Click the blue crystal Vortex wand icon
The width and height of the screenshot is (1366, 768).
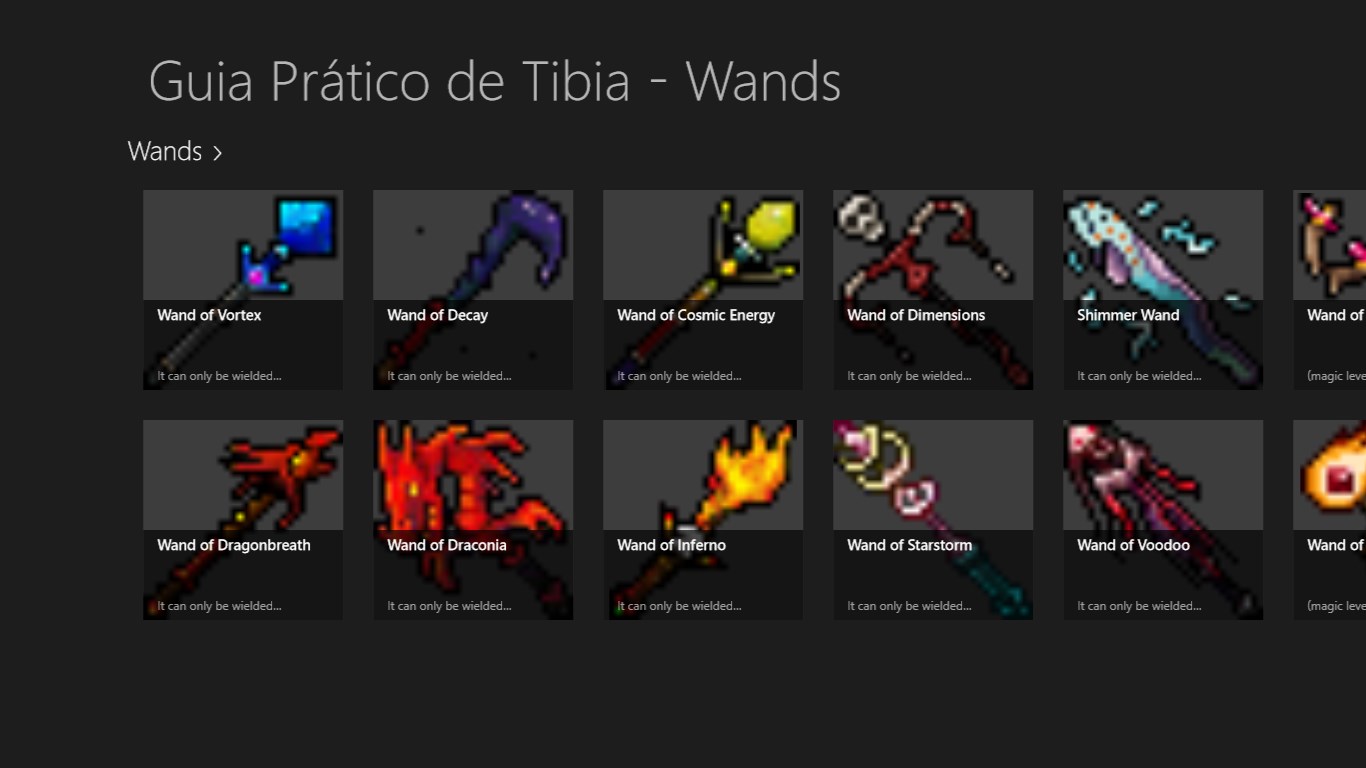[243, 245]
